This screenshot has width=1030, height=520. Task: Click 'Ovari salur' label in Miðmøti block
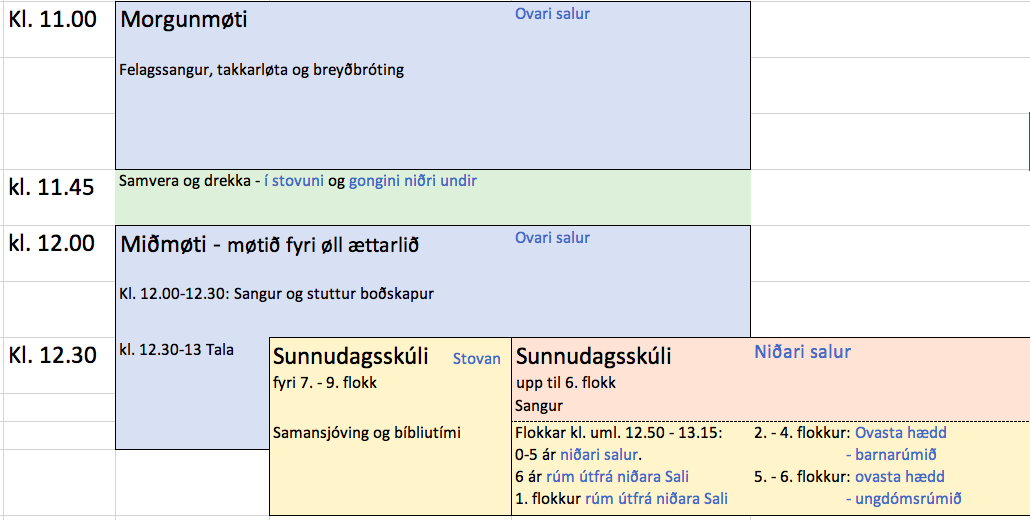(x=552, y=238)
